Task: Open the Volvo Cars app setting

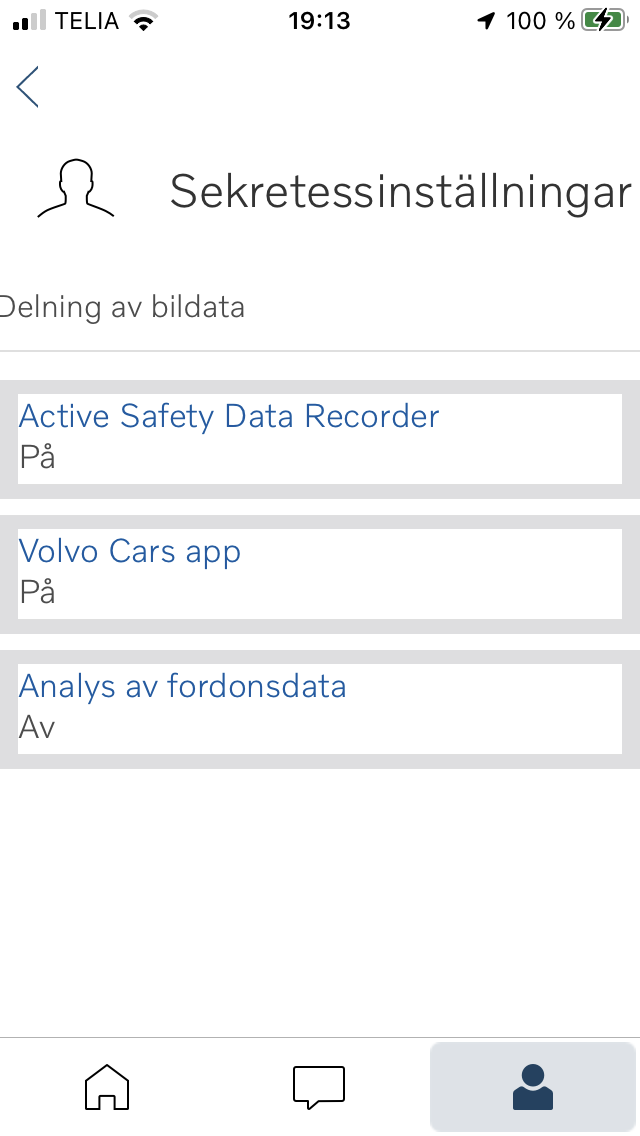Action: 320,574
